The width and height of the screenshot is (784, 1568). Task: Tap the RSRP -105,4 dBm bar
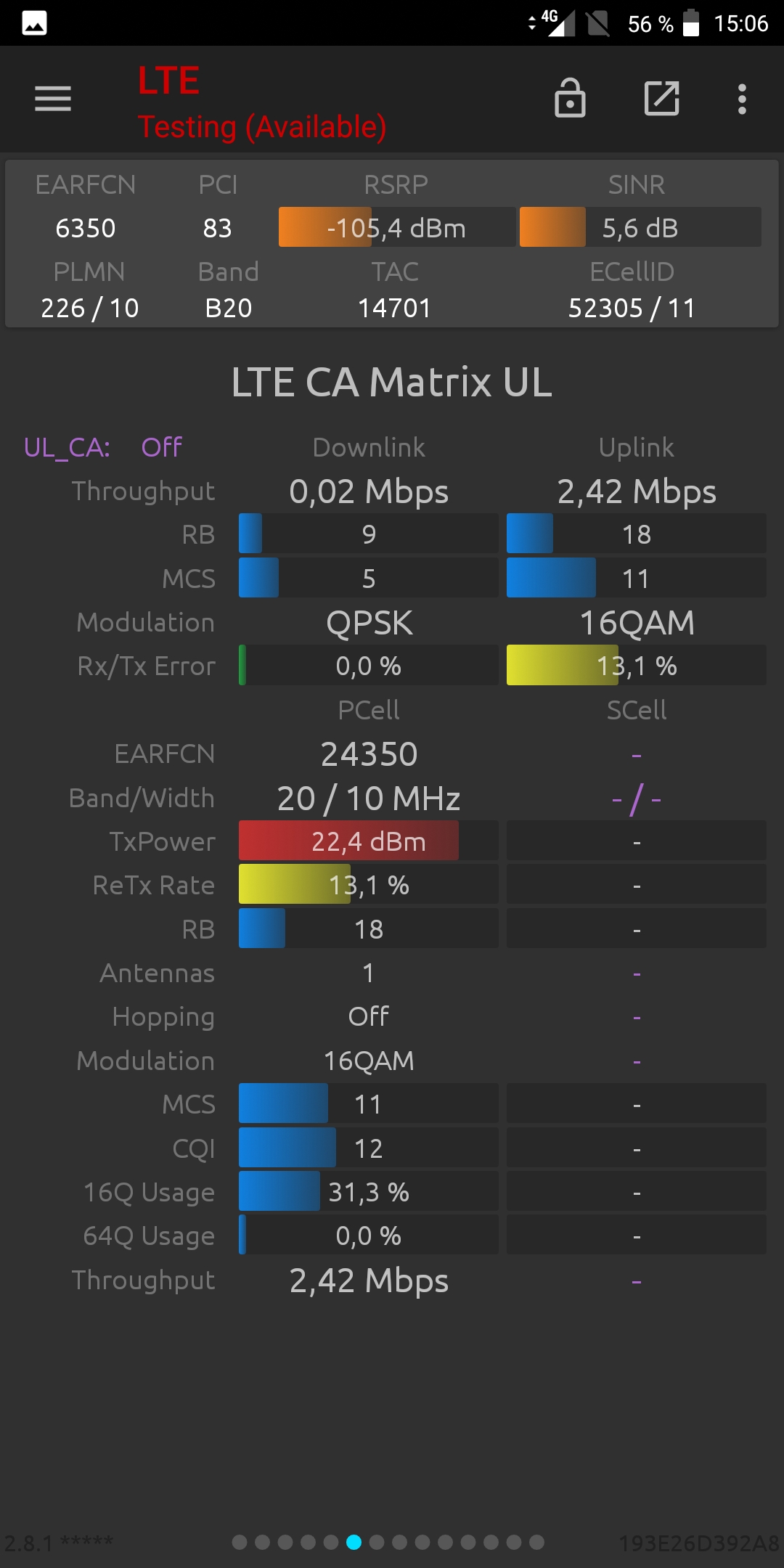(397, 227)
